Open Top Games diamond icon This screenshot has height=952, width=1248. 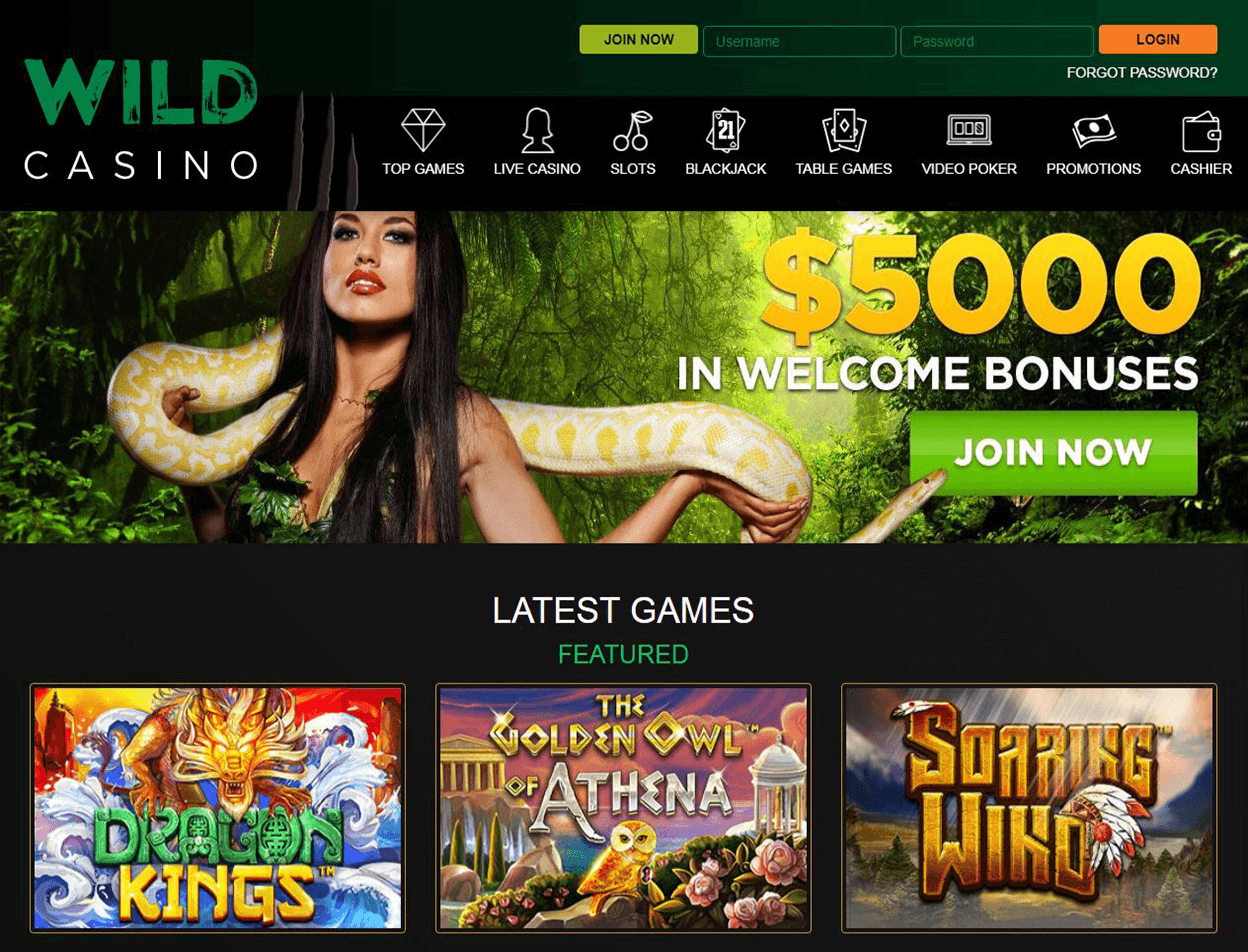[x=423, y=130]
